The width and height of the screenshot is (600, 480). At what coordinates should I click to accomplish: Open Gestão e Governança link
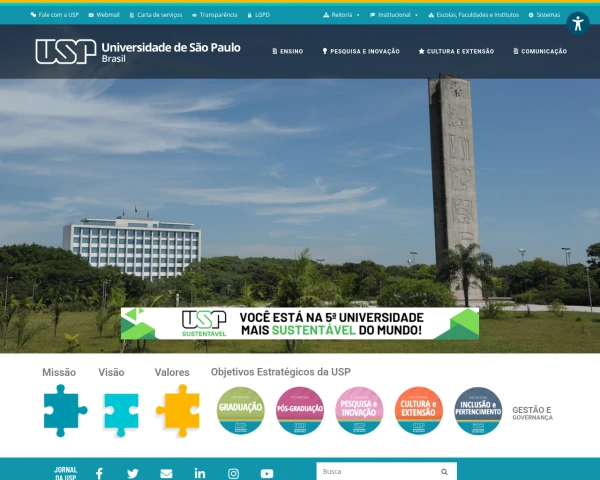pos(532,413)
